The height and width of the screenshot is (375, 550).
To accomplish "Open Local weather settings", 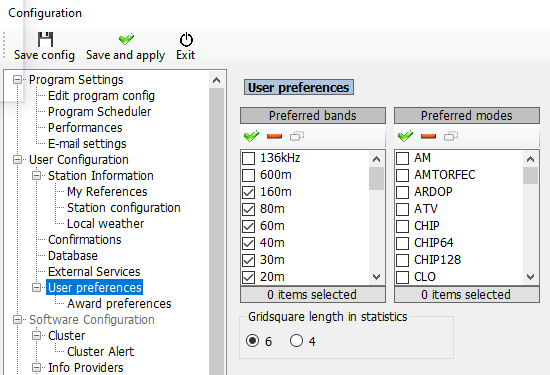I will [x=106, y=224].
